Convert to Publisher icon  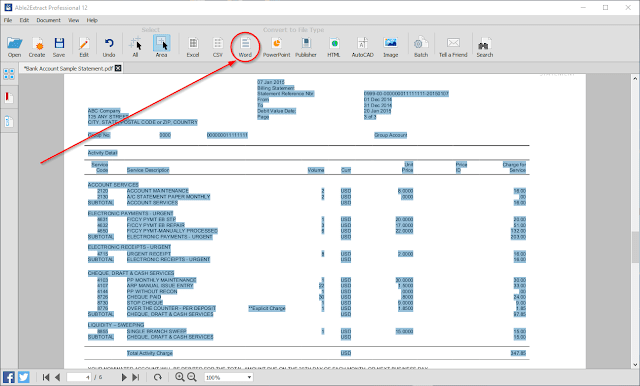coord(306,47)
